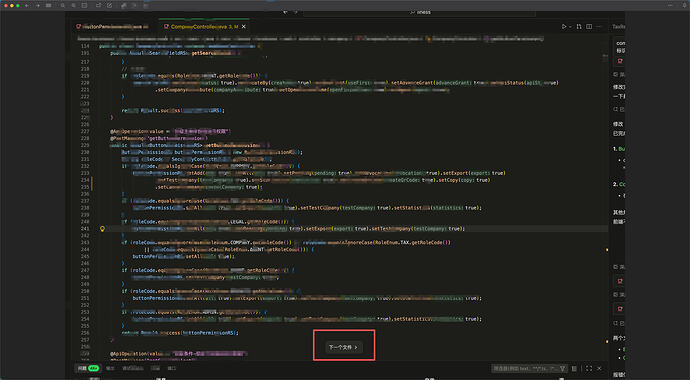Open the 端口 ports panel tab

click(172, 369)
